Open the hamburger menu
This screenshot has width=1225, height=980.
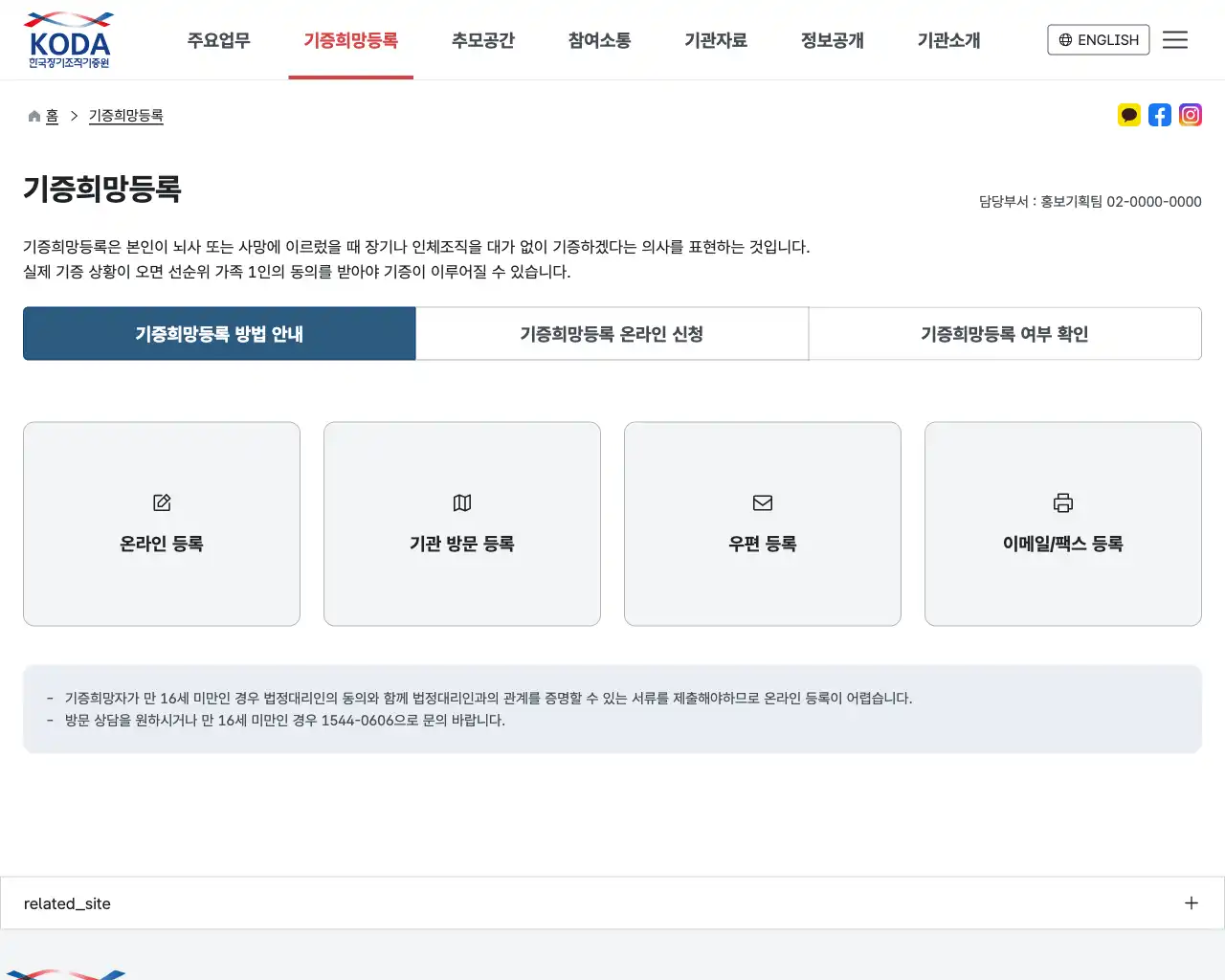[x=1175, y=39]
